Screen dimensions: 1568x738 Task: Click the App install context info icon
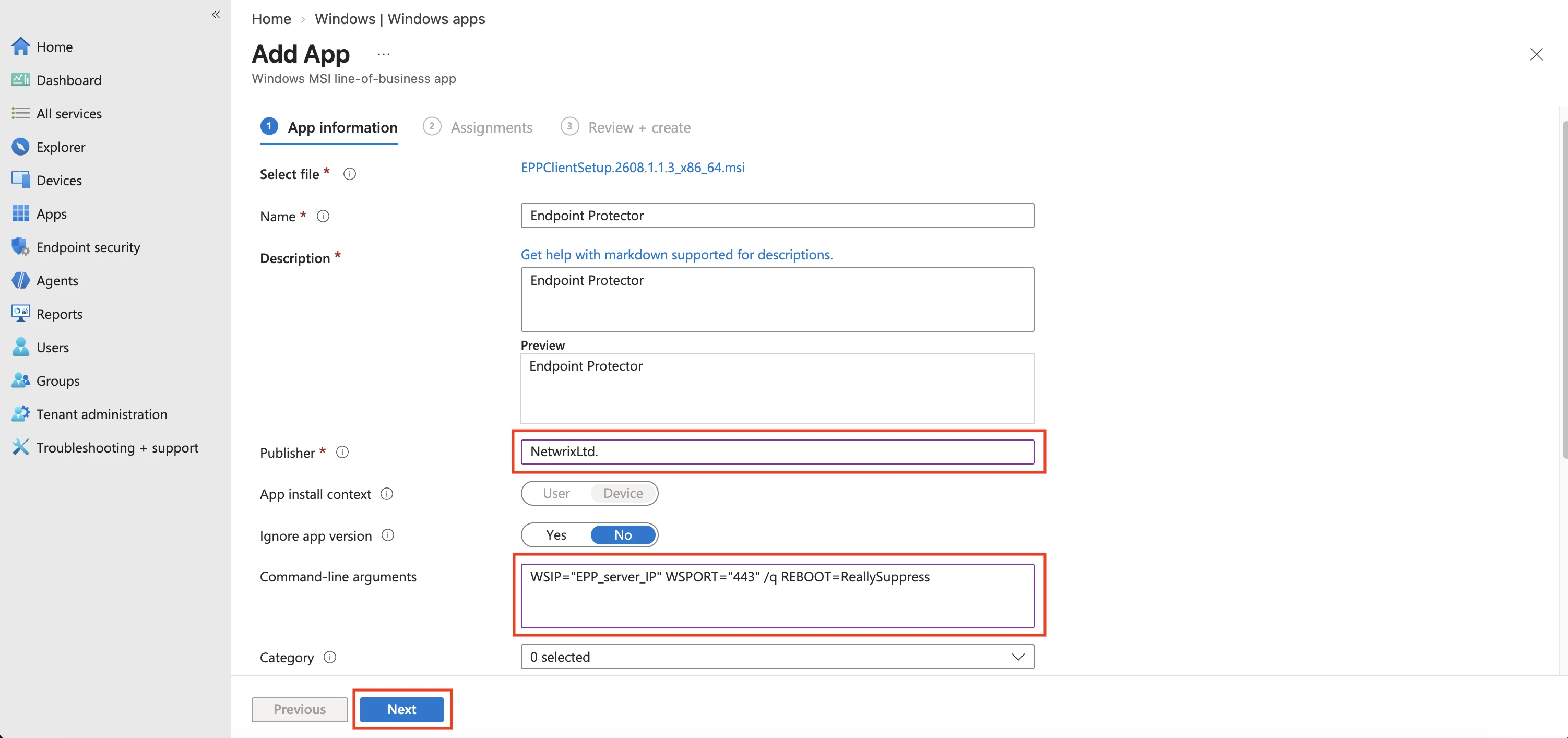pyautogui.click(x=387, y=493)
